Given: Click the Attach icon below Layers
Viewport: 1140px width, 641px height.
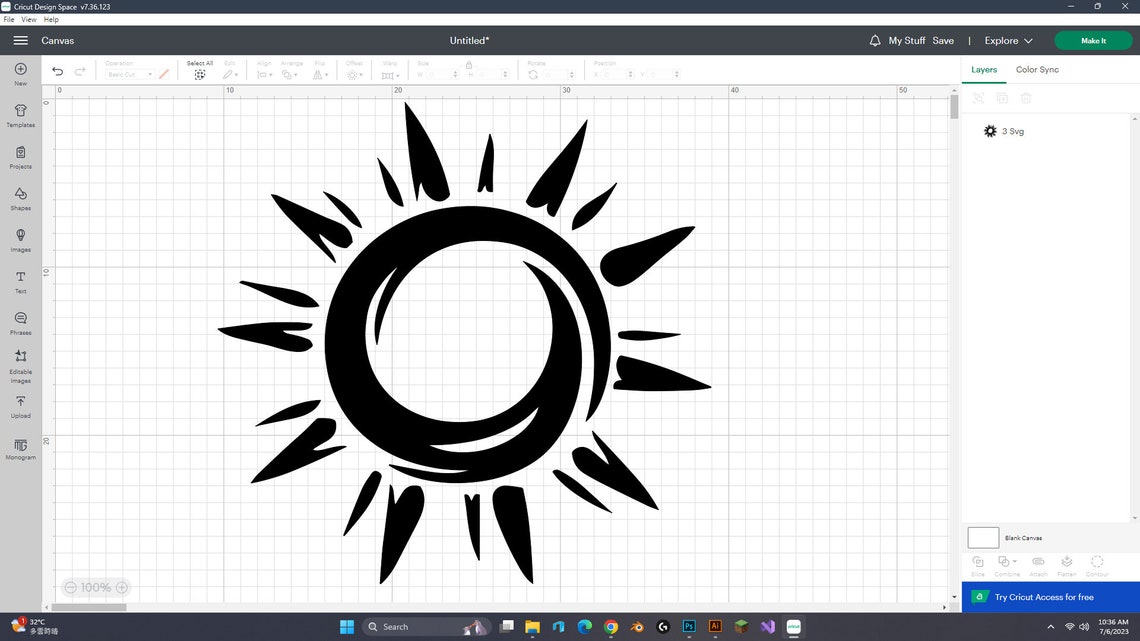Looking at the screenshot, I should [1038, 563].
